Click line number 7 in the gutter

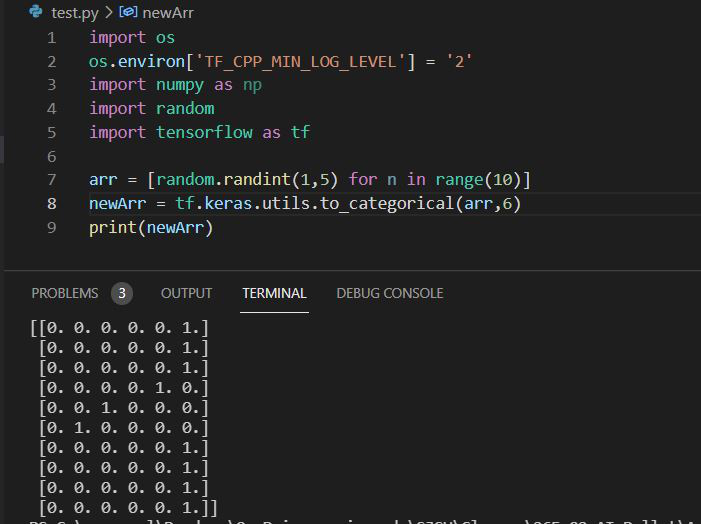coord(51,180)
